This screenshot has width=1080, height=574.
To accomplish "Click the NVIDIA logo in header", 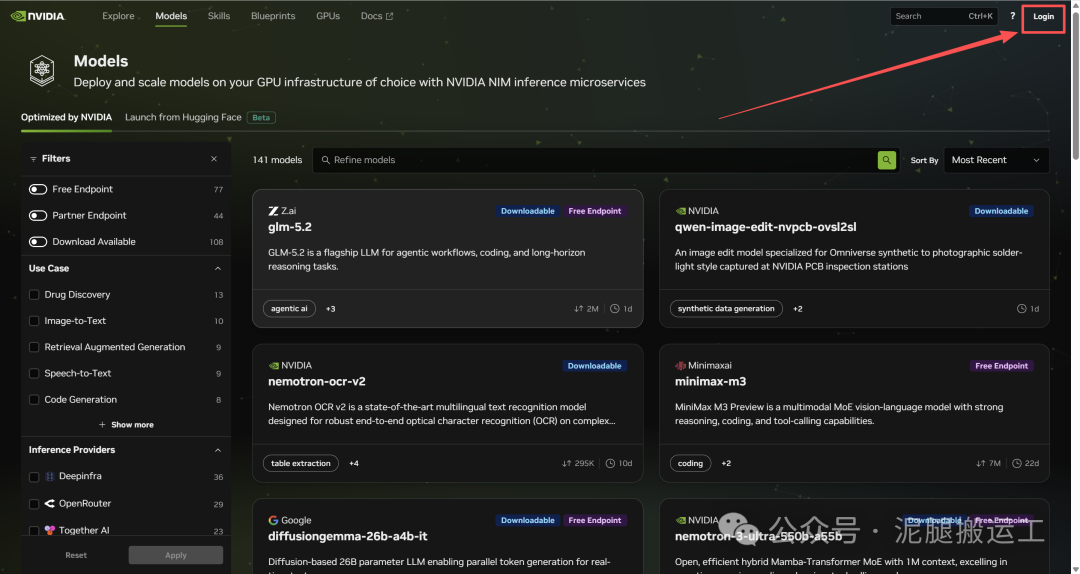I will (x=38, y=16).
